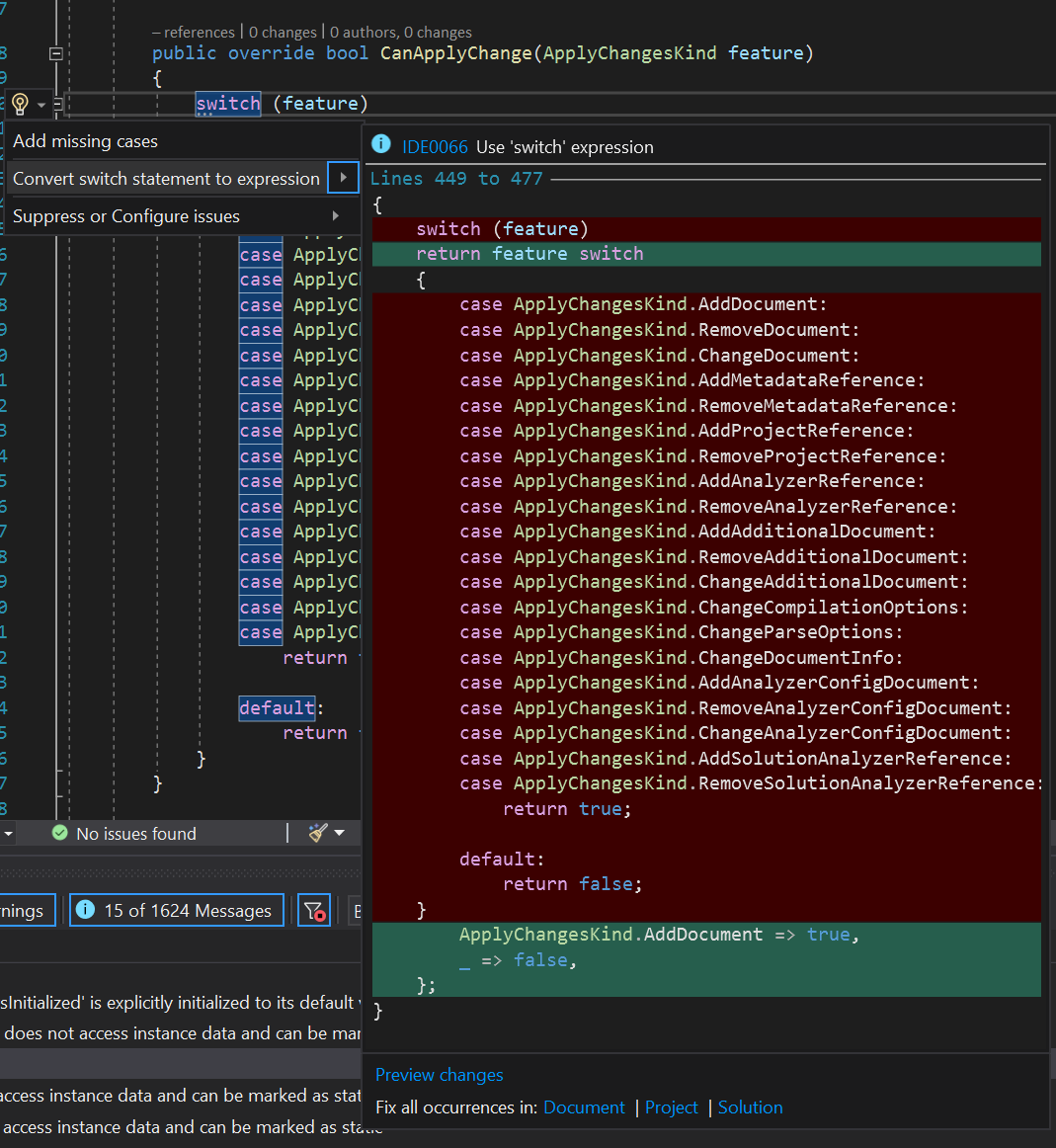Click the IDE0066 rule link
This screenshot has height=1148, width=1056.
coord(435,147)
